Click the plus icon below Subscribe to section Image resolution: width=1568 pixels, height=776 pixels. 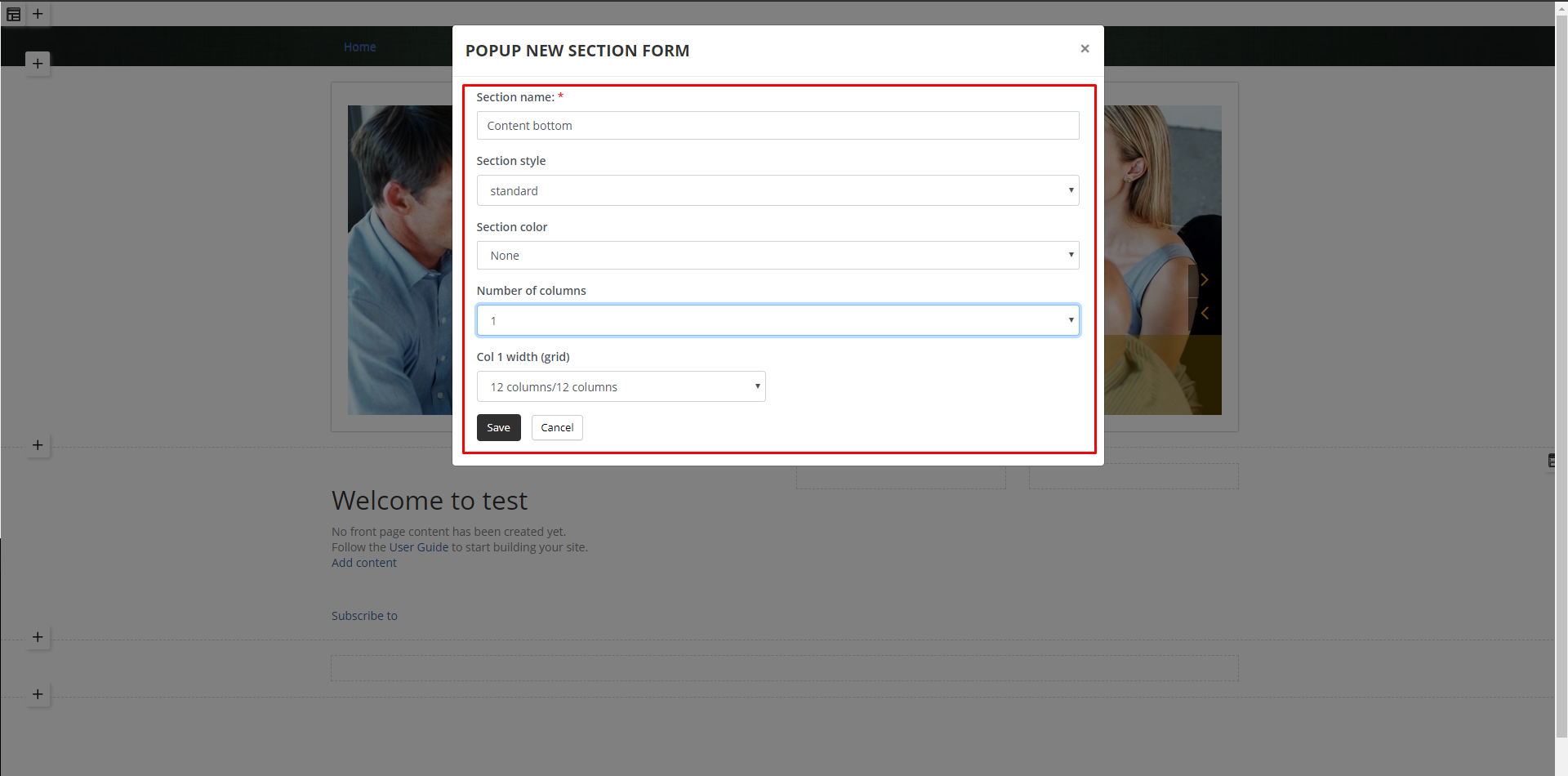(x=38, y=637)
